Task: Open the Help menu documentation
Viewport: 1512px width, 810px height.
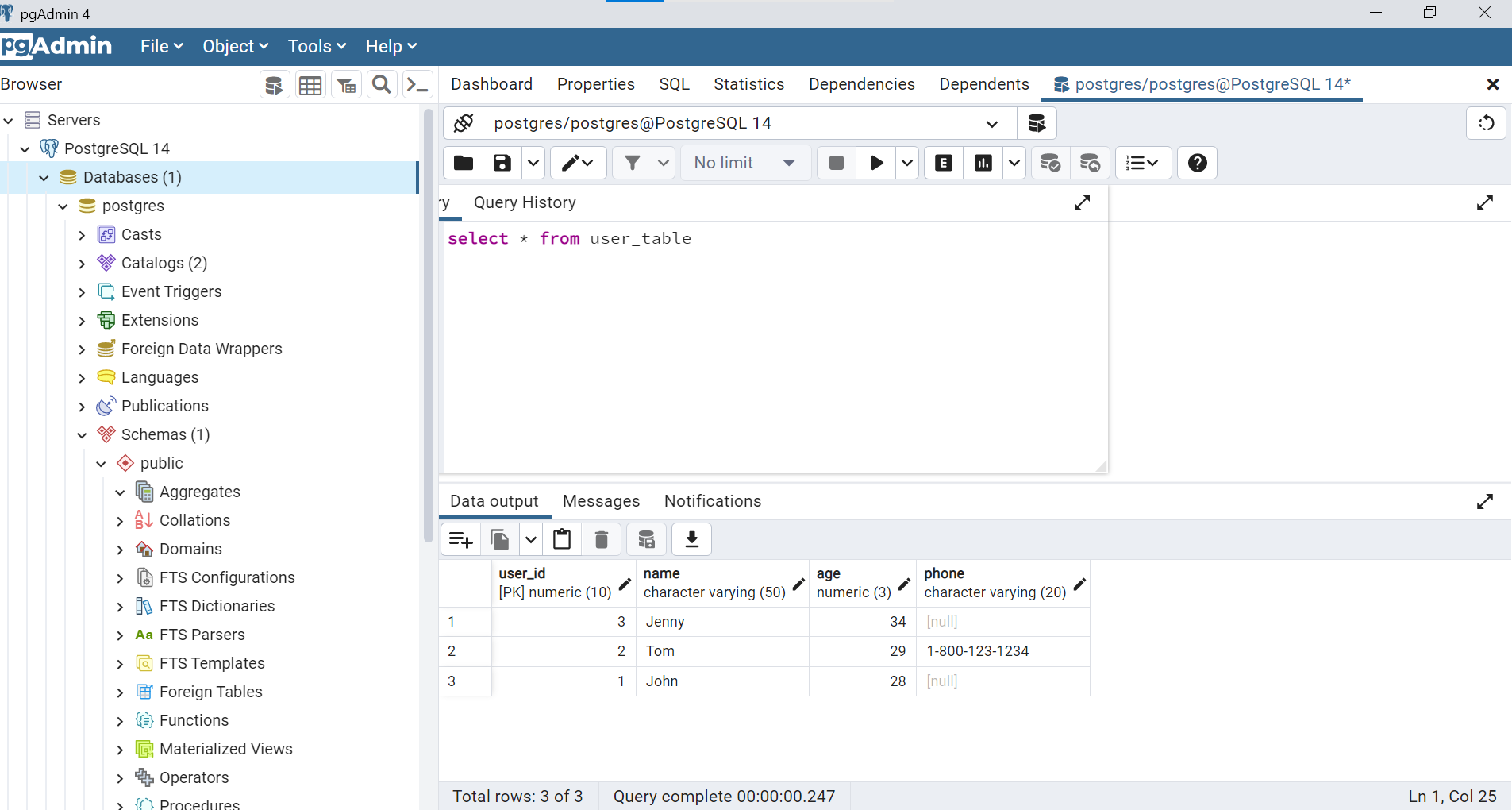Action: coord(390,46)
